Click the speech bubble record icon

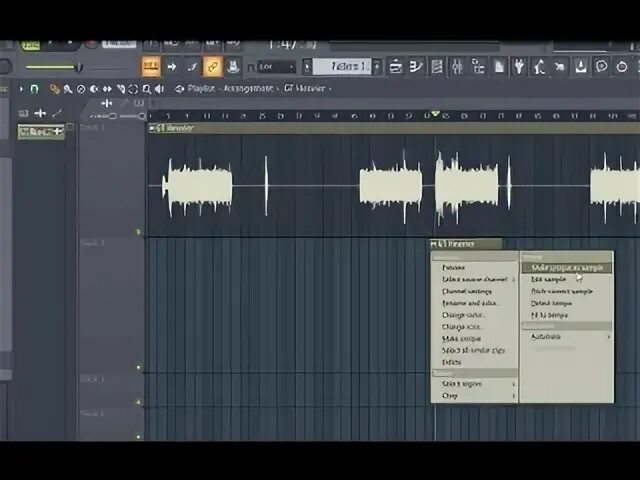coord(601,66)
